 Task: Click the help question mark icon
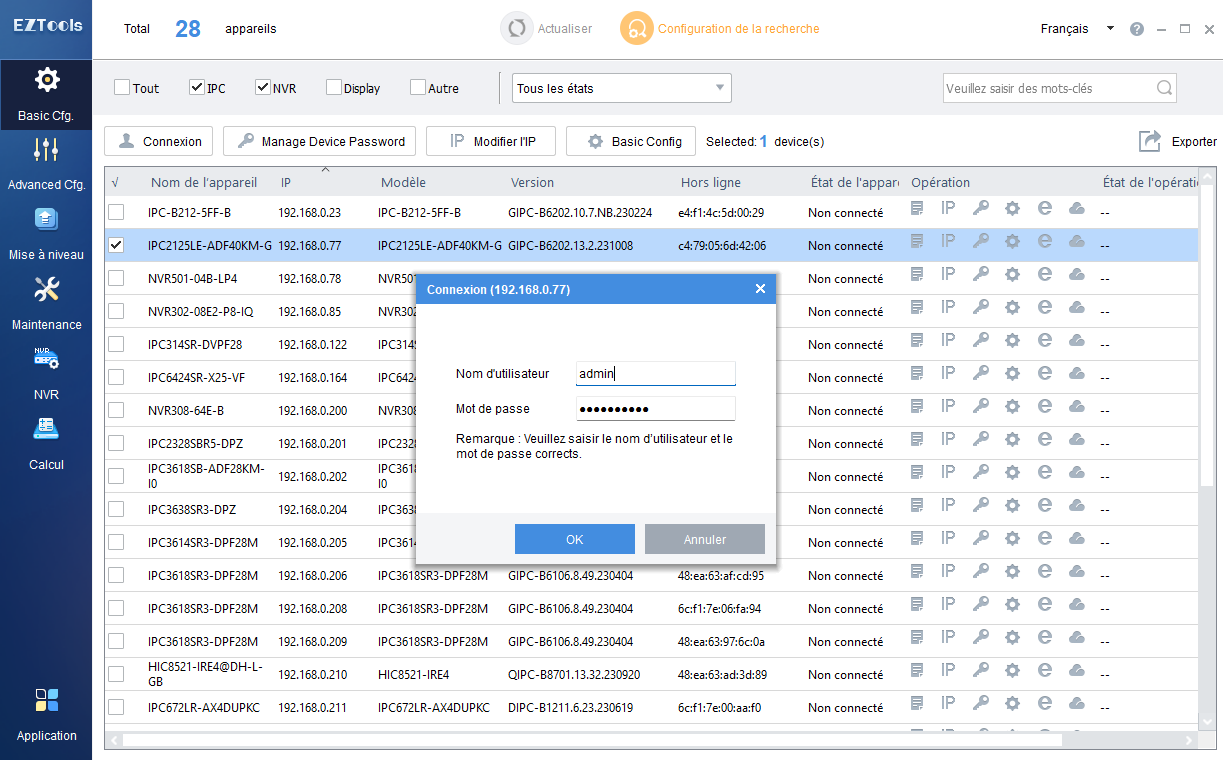pyautogui.click(x=1137, y=29)
